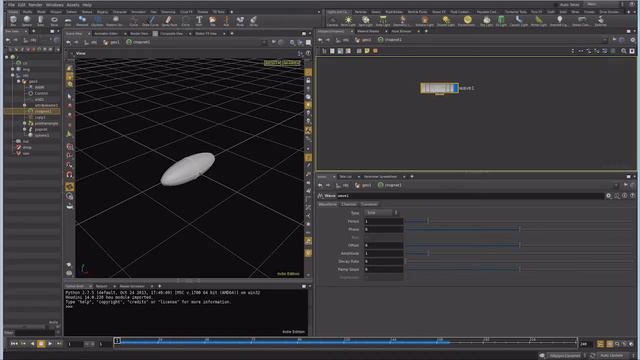Image resolution: width=640 pixels, height=360 pixels.
Task: Open the Render menu
Action: coord(35,5)
